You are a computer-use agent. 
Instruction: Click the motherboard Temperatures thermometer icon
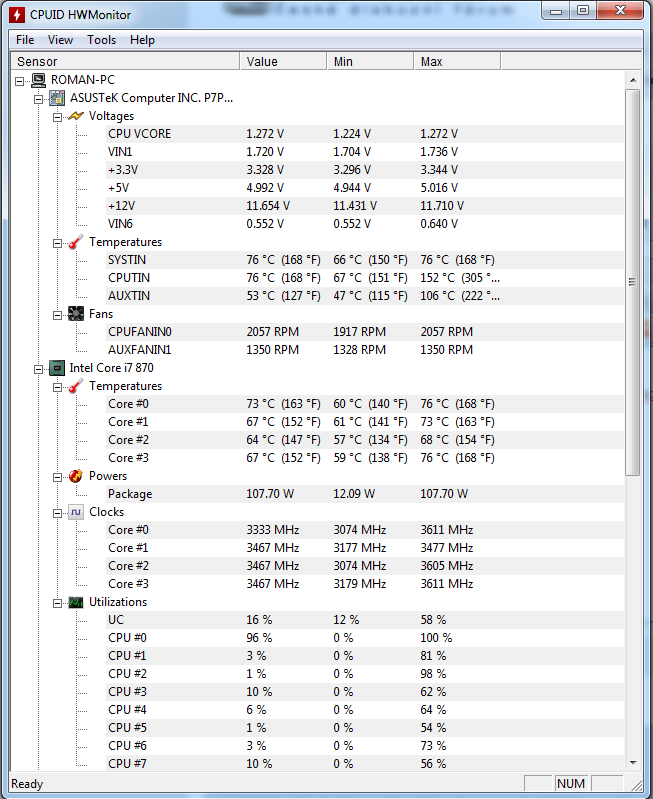tap(76, 242)
